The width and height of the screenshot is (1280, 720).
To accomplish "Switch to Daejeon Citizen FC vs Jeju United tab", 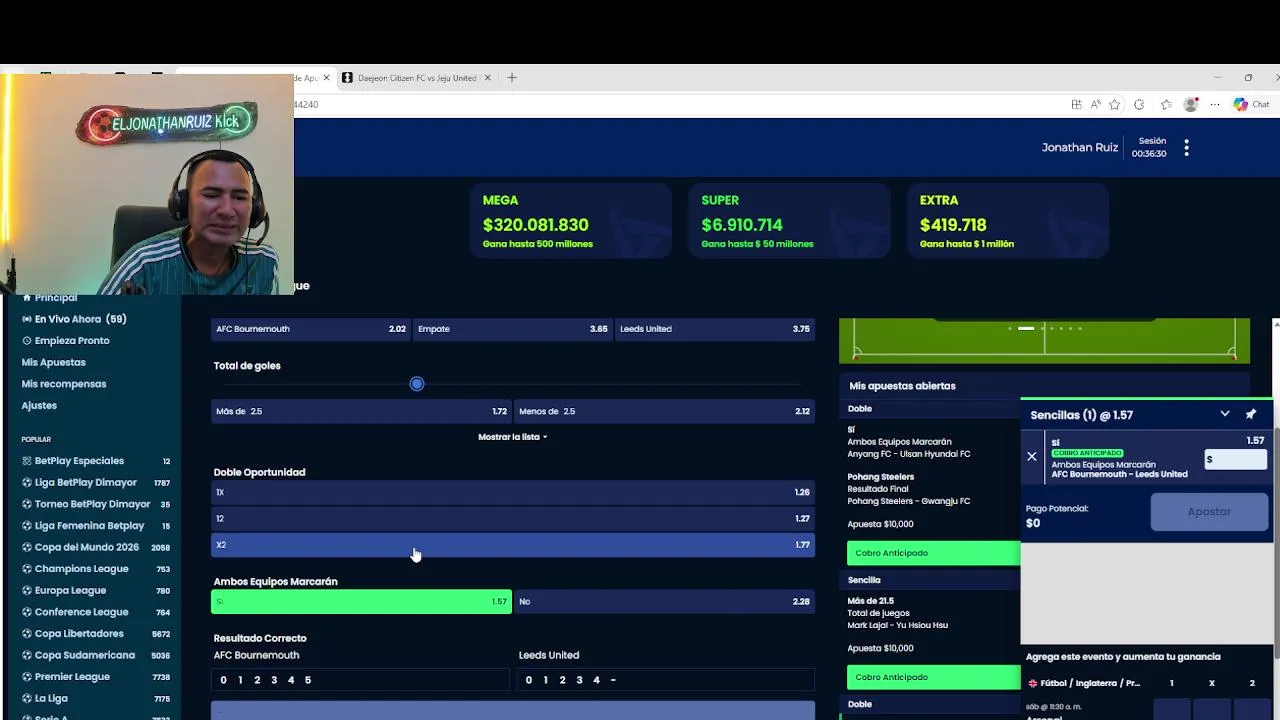I will (417, 78).
